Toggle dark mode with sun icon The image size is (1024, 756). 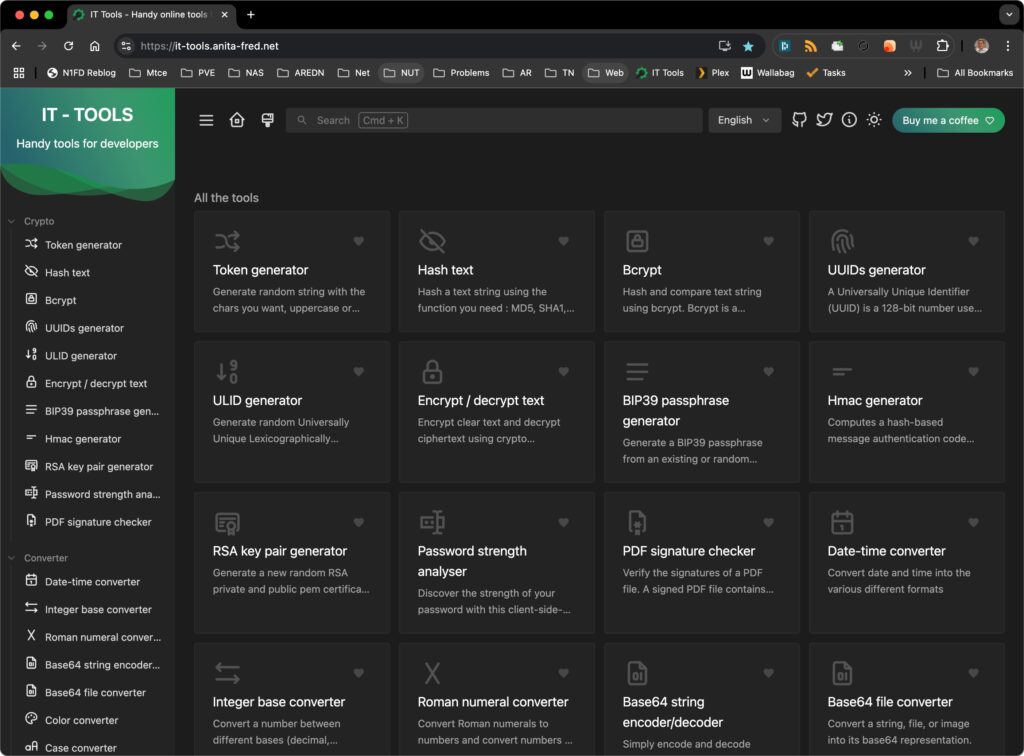pos(874,120)
